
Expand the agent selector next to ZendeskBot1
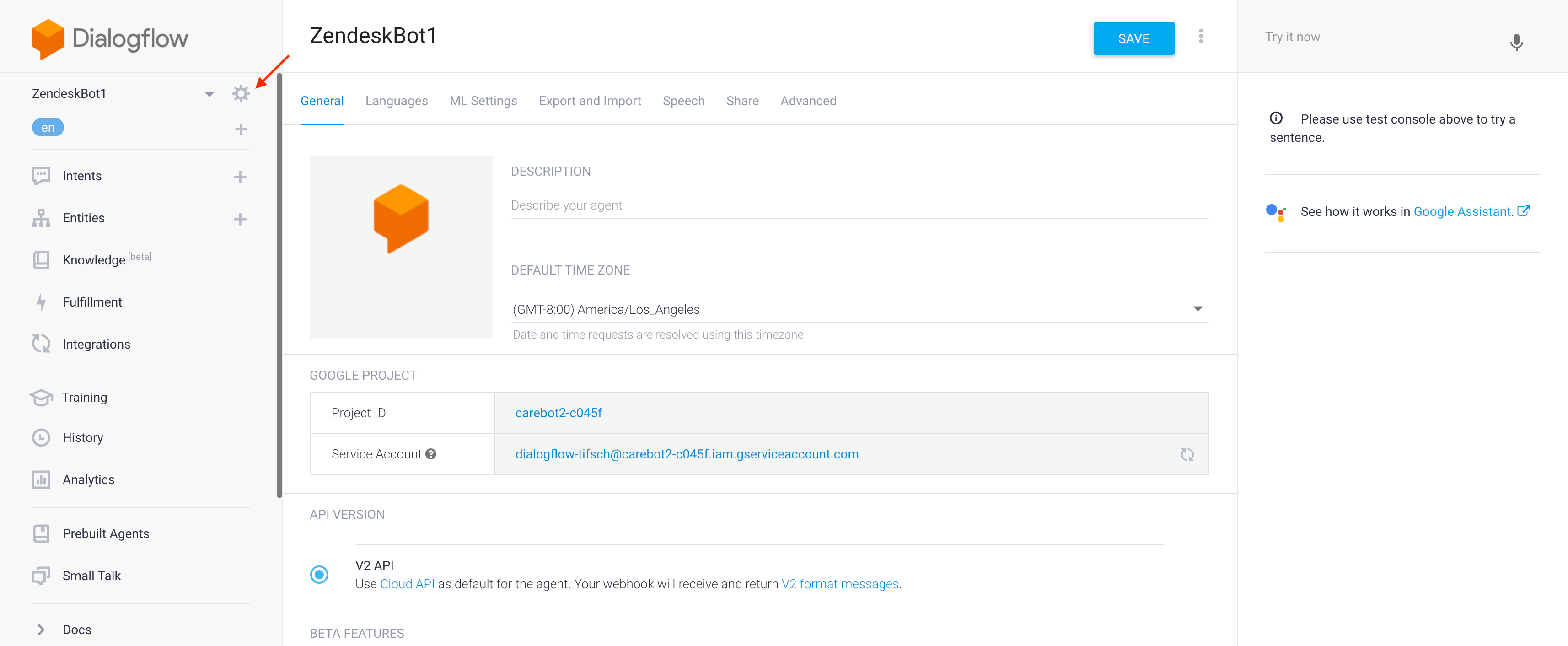click(x=209, y=93)
